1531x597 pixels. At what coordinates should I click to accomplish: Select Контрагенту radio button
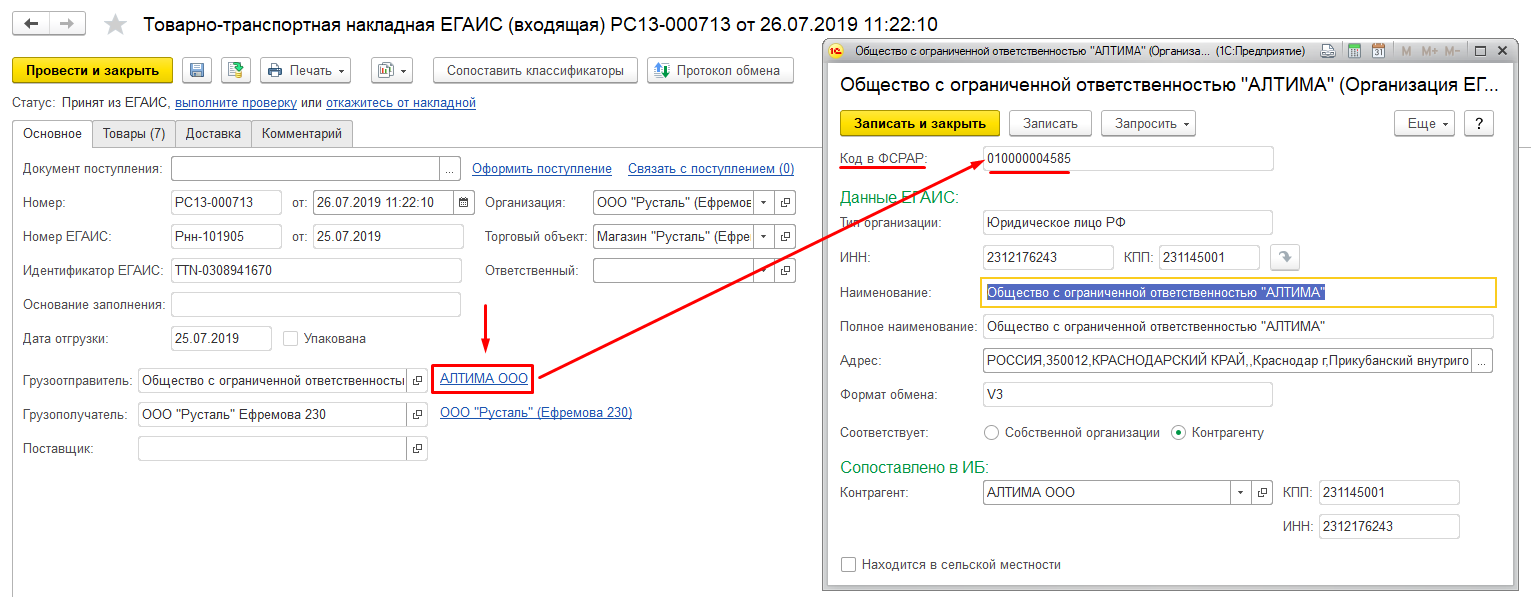click(1178, 433)
